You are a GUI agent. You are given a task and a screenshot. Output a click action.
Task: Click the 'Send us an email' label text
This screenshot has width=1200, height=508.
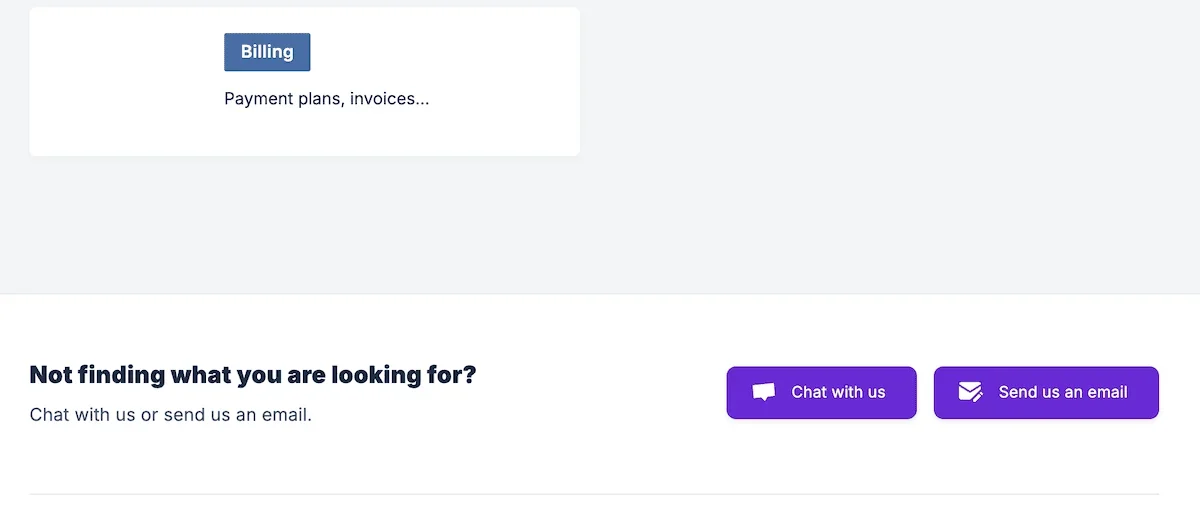1063,392
